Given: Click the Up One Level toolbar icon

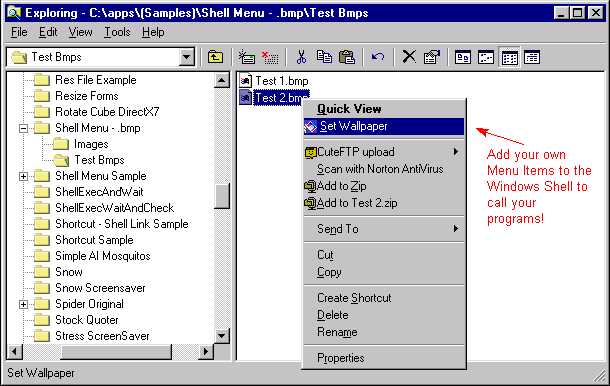Looking at the screenshot, I should [215, 57].
